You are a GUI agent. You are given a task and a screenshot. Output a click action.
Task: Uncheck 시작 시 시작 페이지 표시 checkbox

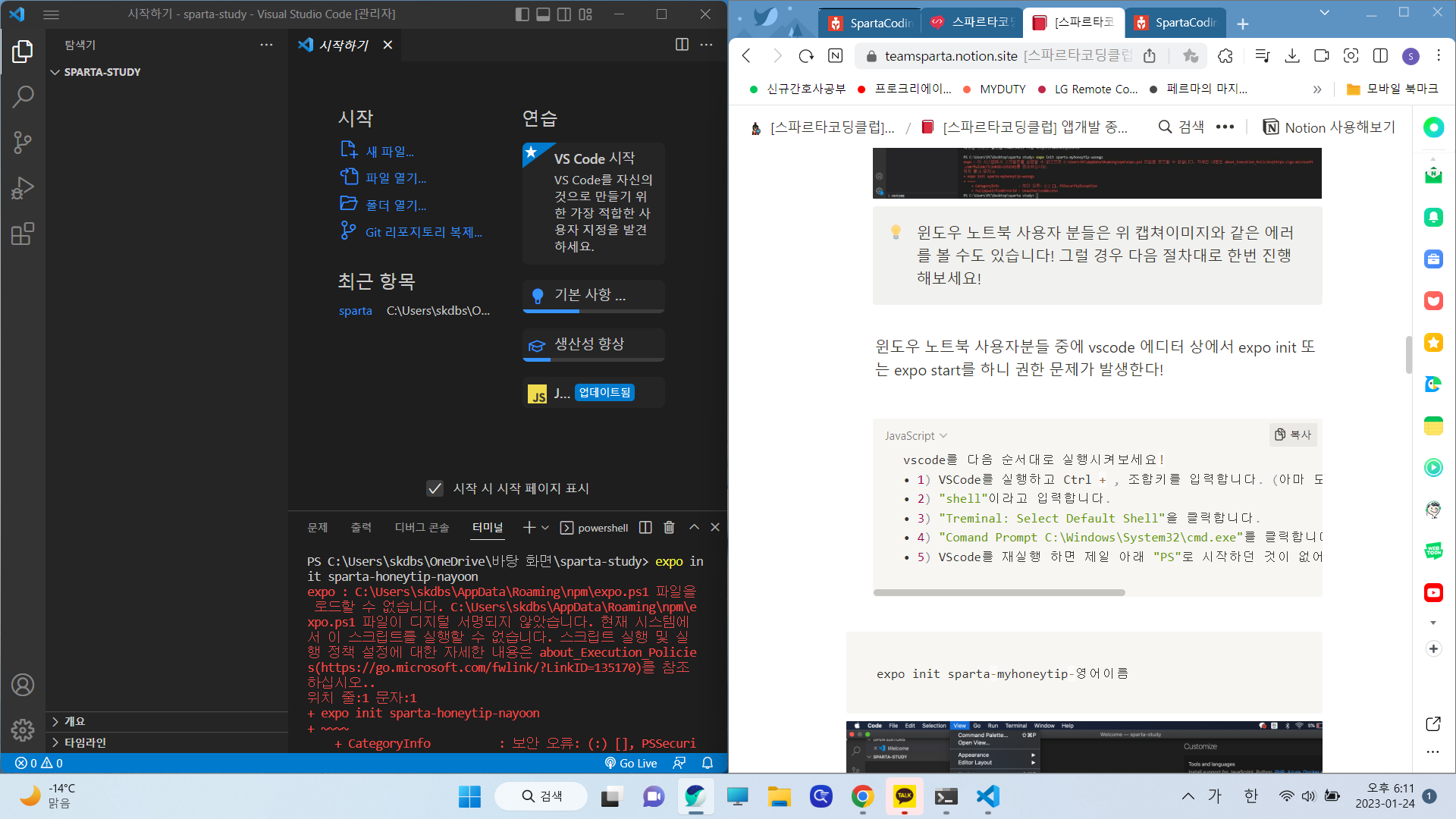point(435,488)
